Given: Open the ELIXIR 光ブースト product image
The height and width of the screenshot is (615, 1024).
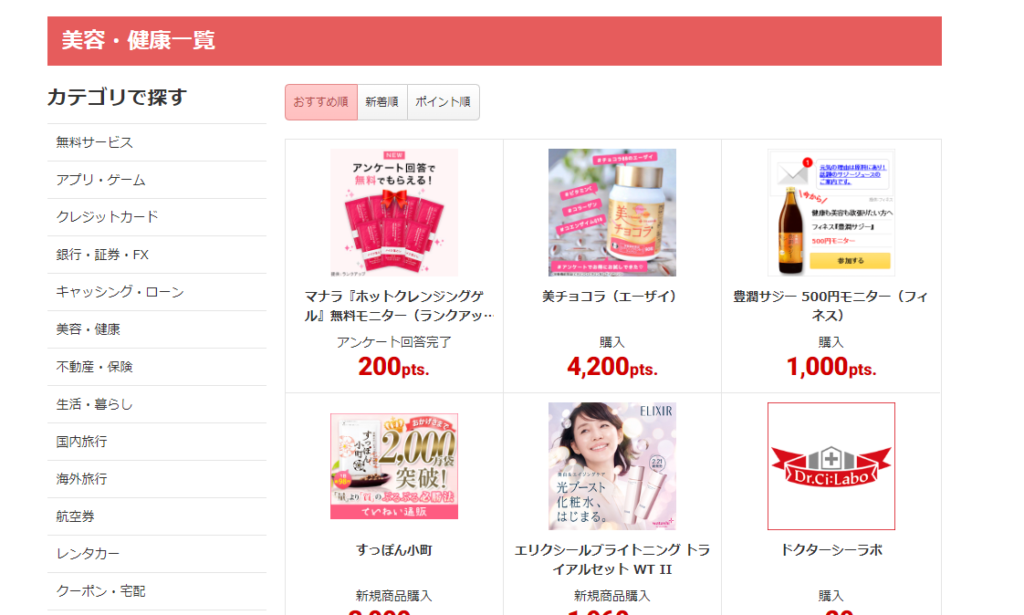Looking at the screenshot, I should pyautogui.click(x=612, y=466).
